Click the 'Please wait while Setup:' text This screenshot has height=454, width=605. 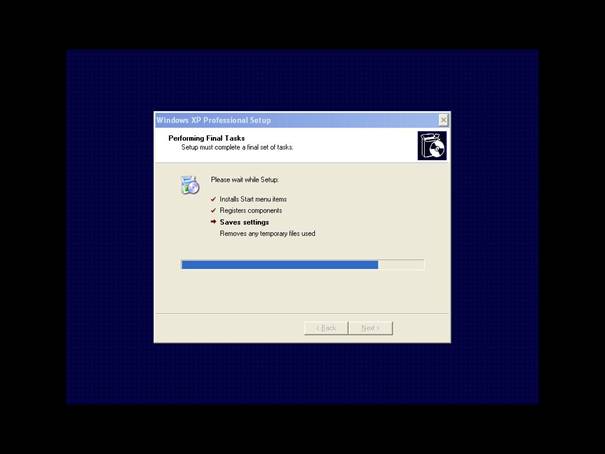[x=245, y=180]
